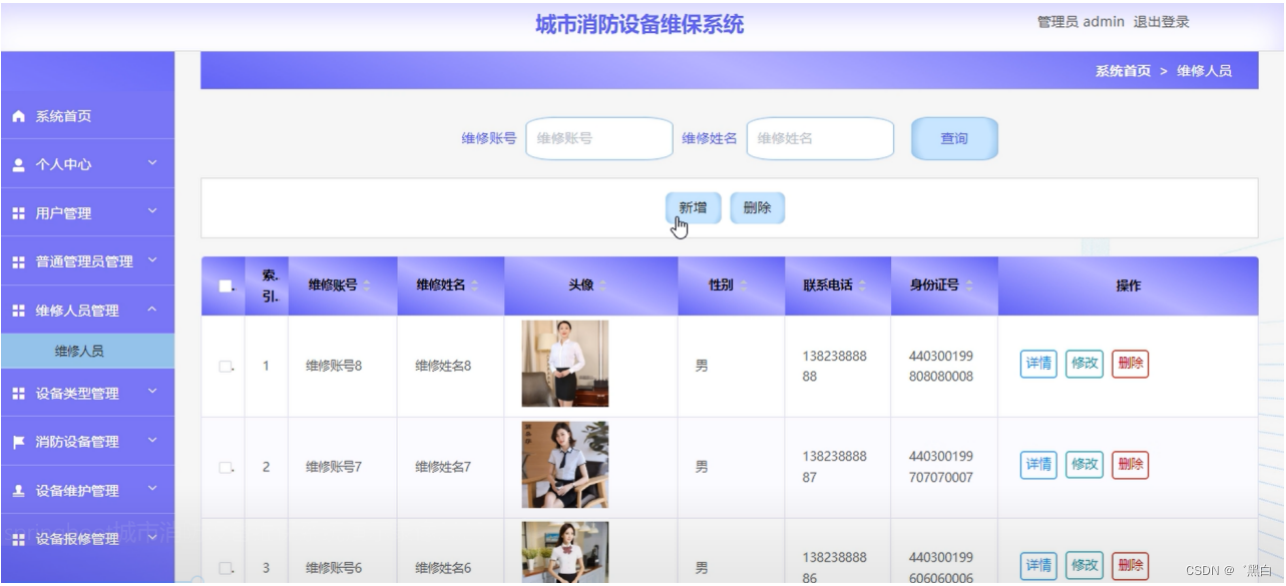Screen dimensions: 1286x586
Task: Click the grid icon beside 设备类型管理
Action: tap(18, 394)
